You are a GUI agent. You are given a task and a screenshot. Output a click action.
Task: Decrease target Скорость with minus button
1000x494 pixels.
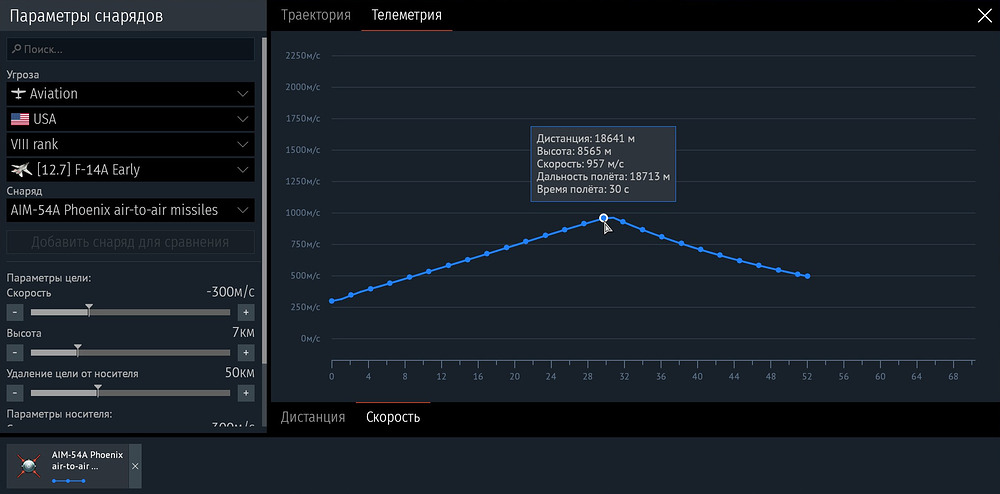(x=15, y=312)
